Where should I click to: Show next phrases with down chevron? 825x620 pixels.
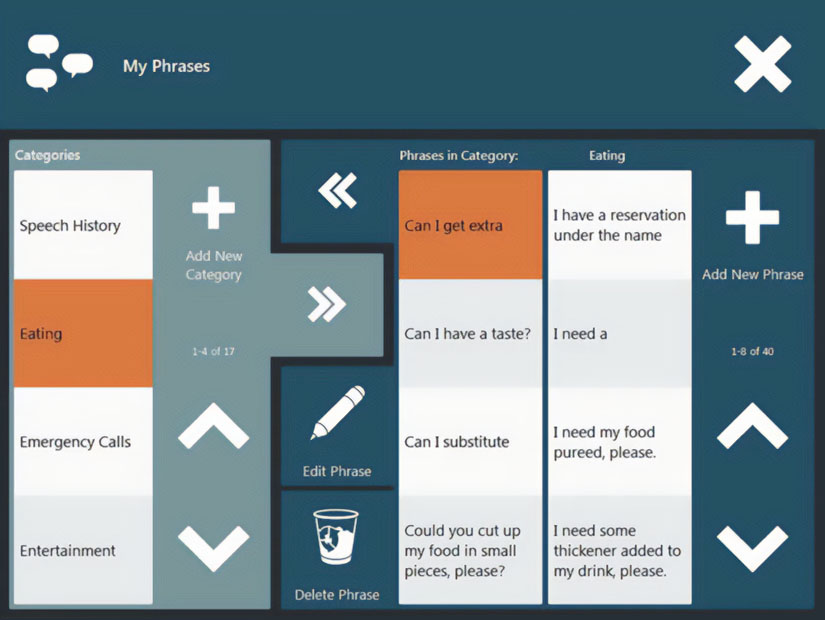coord(752,548)
